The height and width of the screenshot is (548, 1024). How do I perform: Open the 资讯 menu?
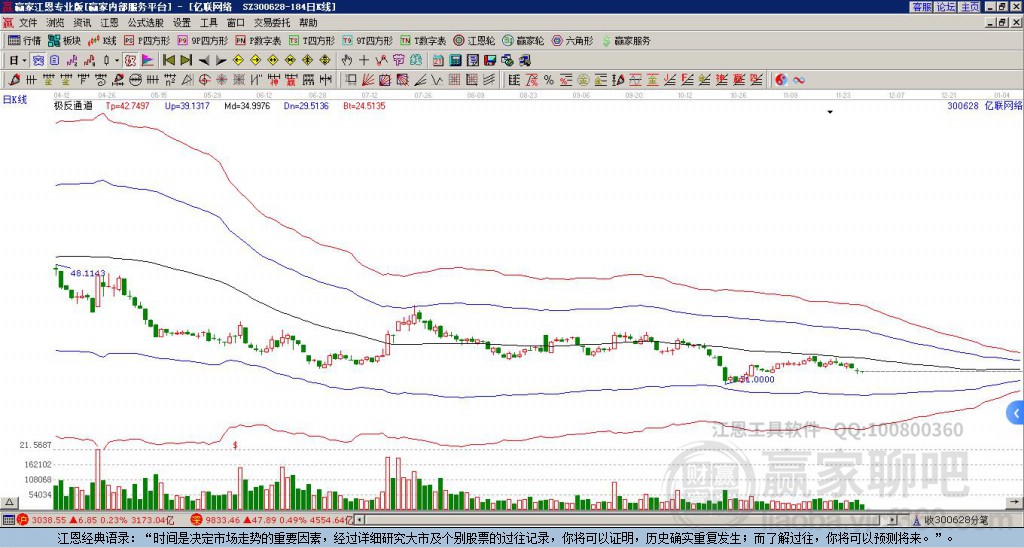82,23
